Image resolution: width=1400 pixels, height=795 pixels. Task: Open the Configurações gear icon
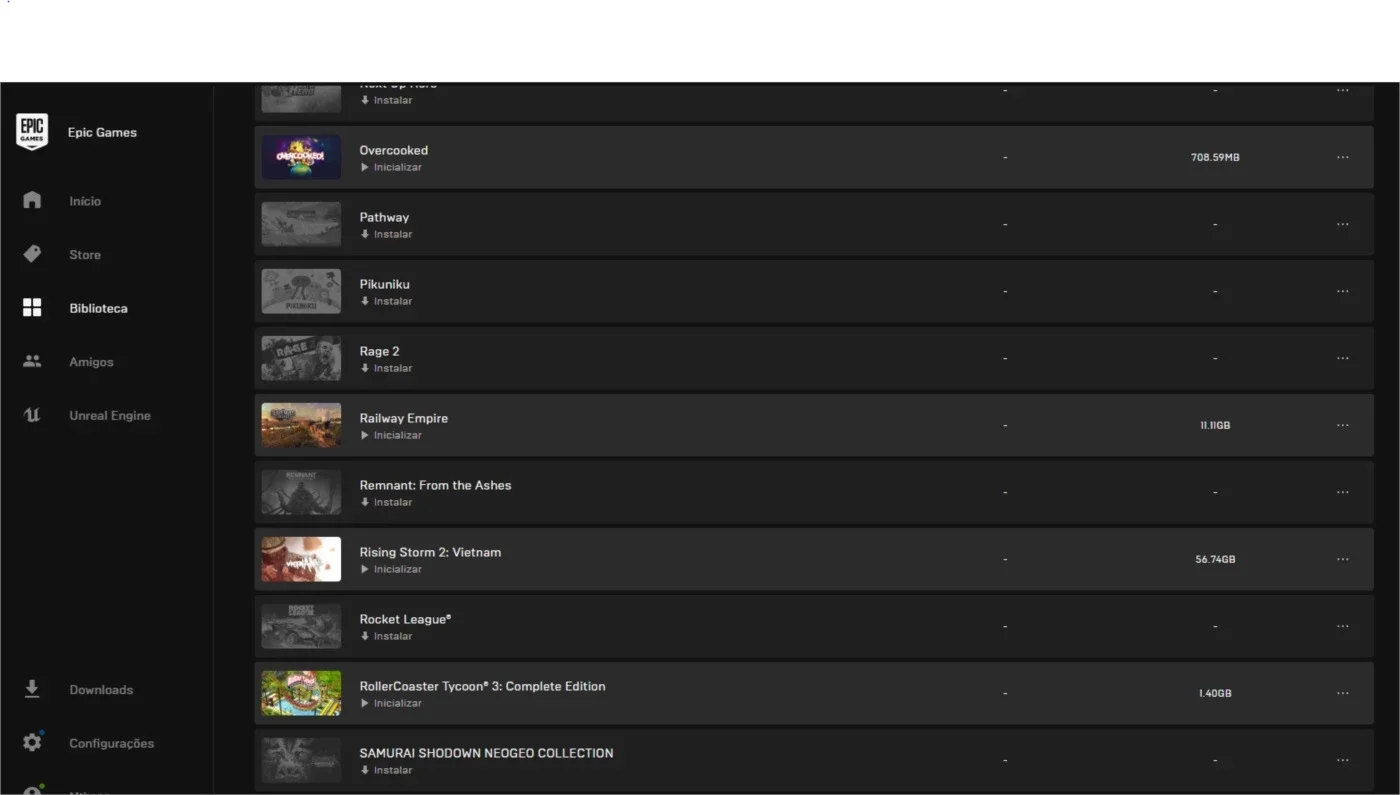tap(32, 743)
